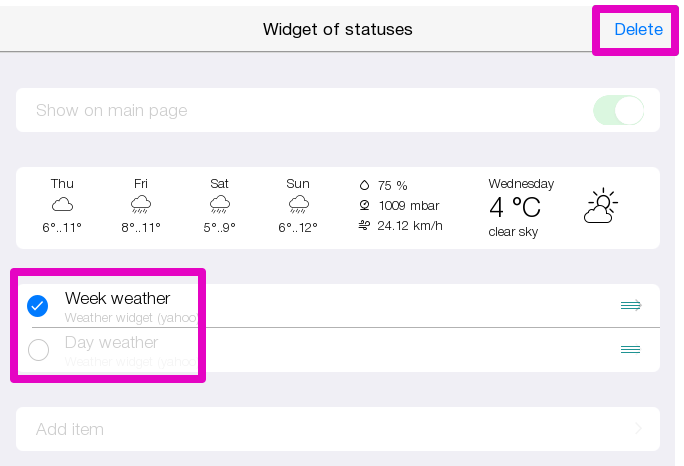This screenshot has width=684, height=466.
Task: Select the Day weather radio circle
Action: pyautogui.click(x=38, y=350)
